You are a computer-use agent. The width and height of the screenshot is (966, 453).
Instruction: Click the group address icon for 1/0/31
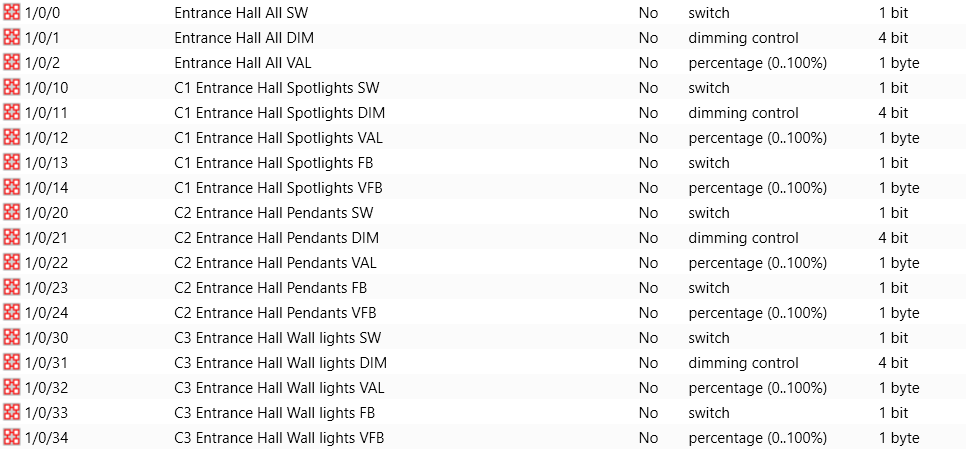[x=11, y=362]
